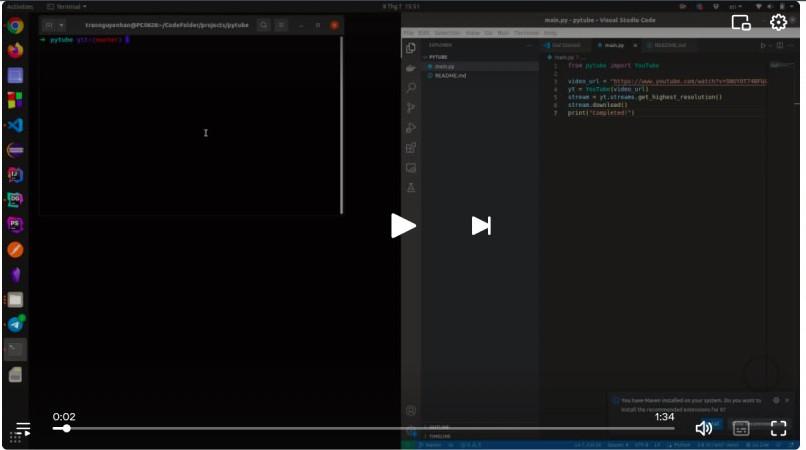806x450 pixels.
Task: Show applications grid in the dock
Action: point(15,439)
